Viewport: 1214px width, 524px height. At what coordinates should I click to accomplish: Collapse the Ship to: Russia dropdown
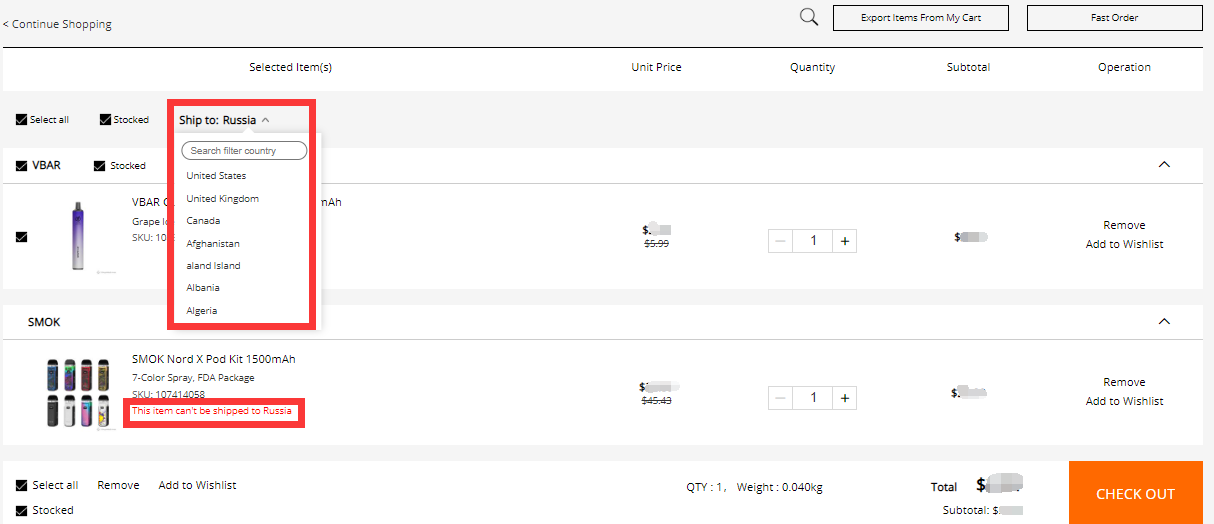coord(224,120)
